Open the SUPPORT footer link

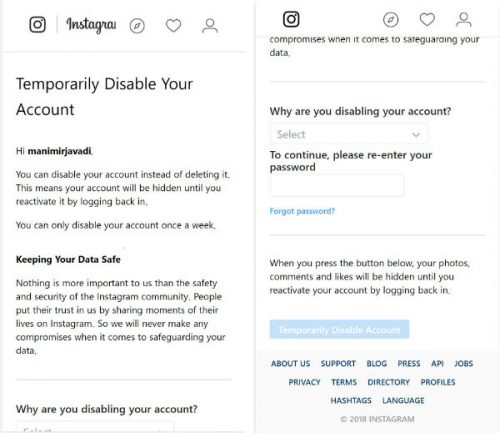[x=338, y=363]
